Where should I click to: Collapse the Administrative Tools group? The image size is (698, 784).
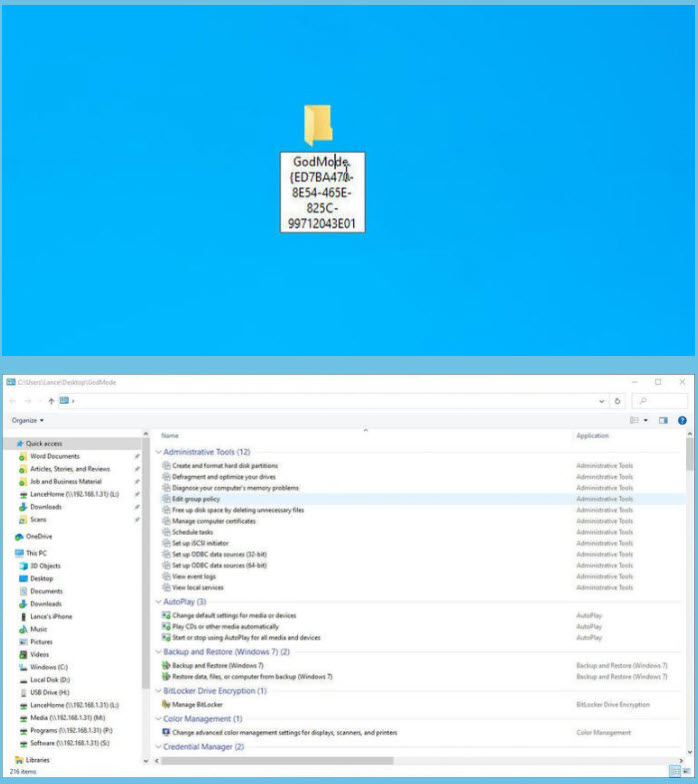tap(158, 452)
